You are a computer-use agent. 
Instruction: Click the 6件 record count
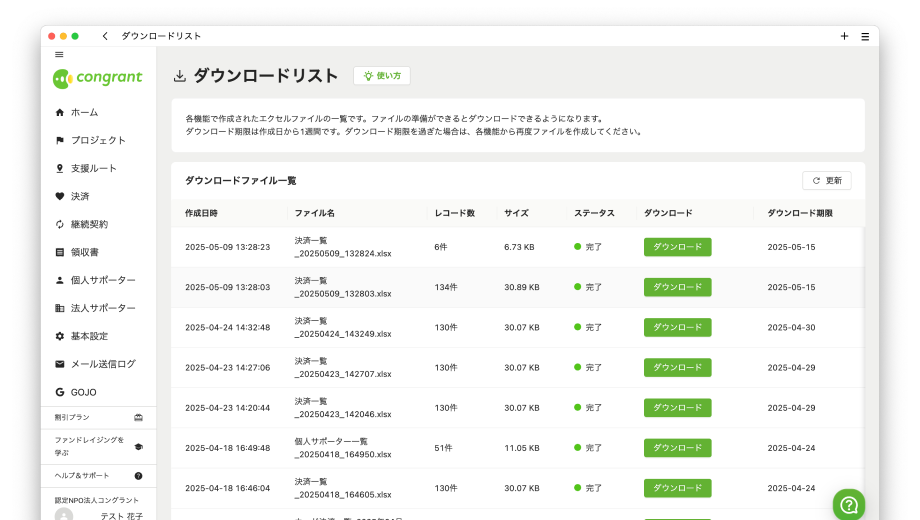441,247
